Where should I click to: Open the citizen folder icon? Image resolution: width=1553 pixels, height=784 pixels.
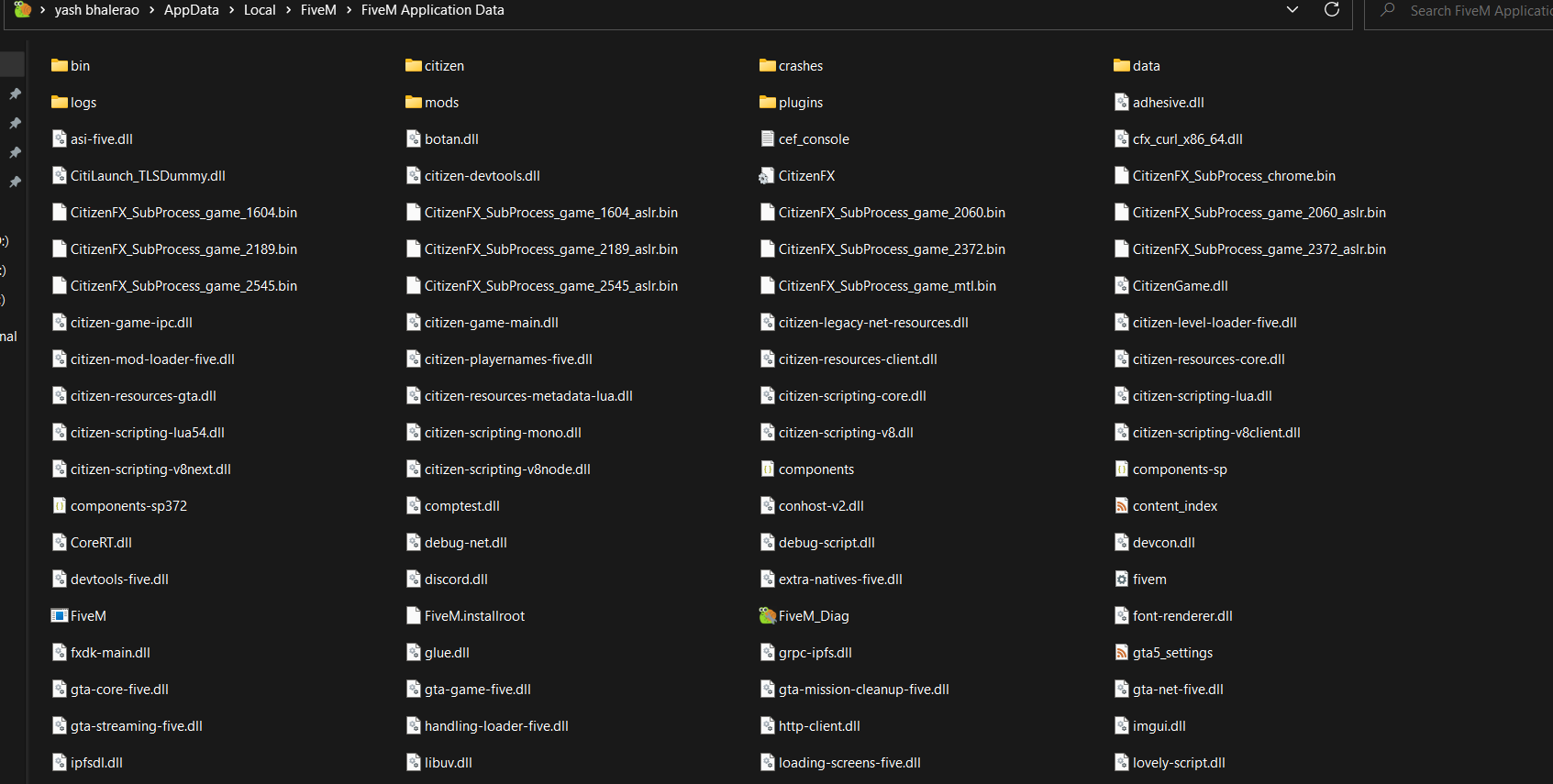(x=414, y=65)
